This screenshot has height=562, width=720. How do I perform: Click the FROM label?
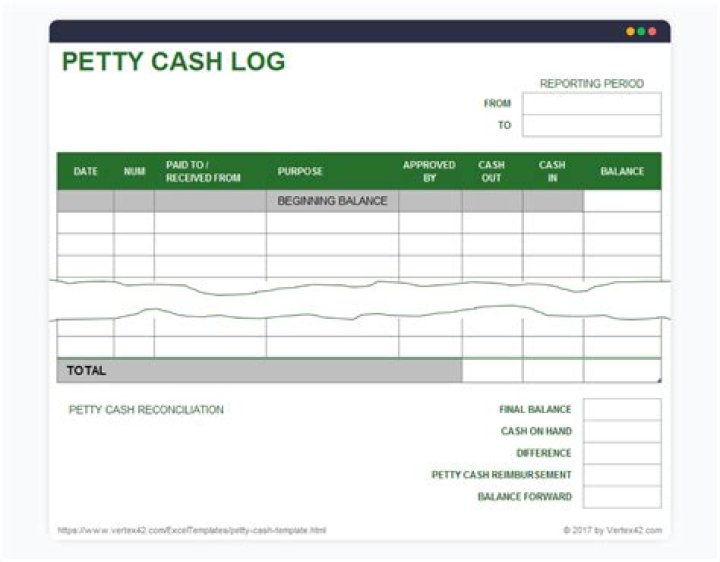497,103
